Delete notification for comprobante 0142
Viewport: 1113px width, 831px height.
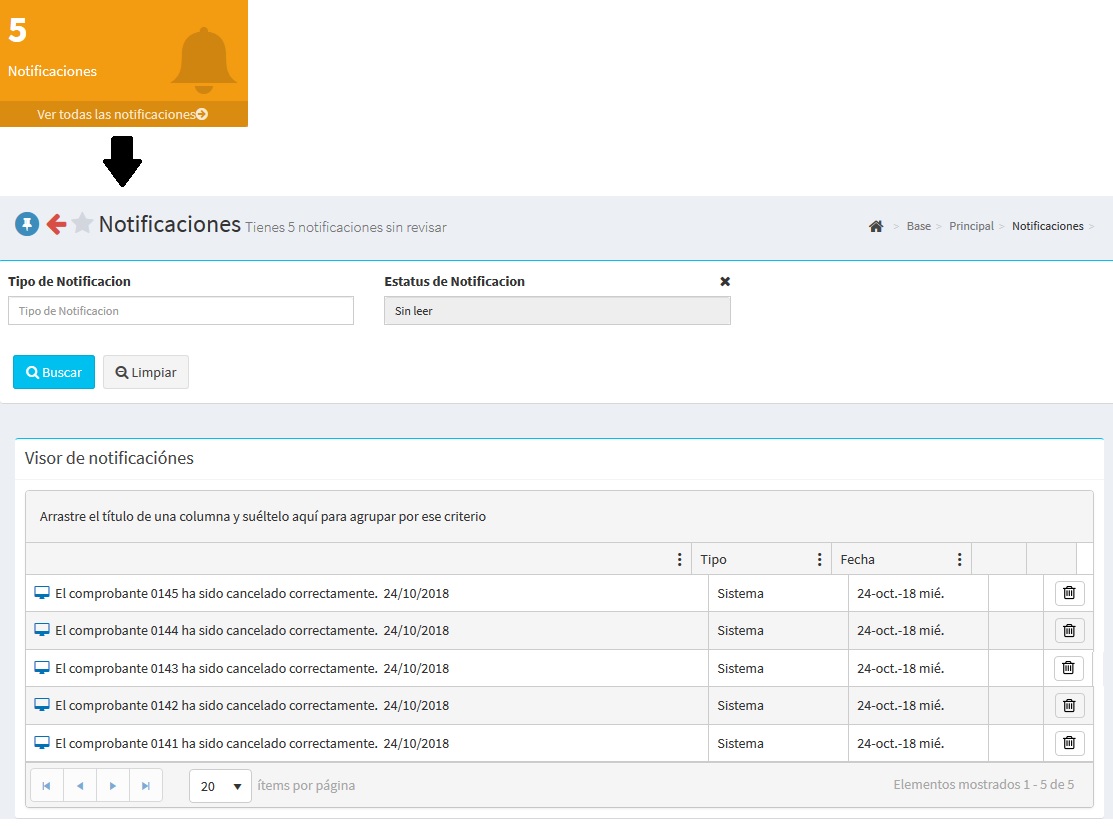click(x=1069, y=705)
